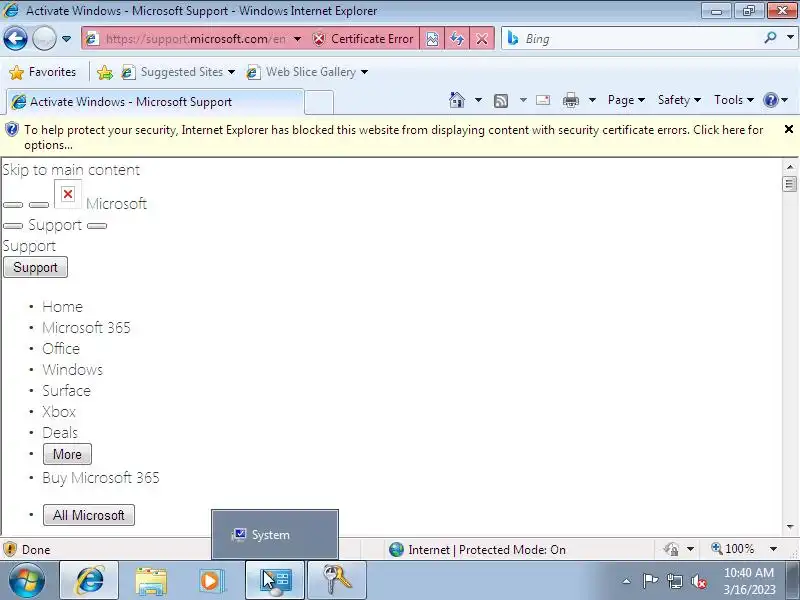Screen dimensions: 800x600
Task: Click the More button
Action: tap(67, 454)
